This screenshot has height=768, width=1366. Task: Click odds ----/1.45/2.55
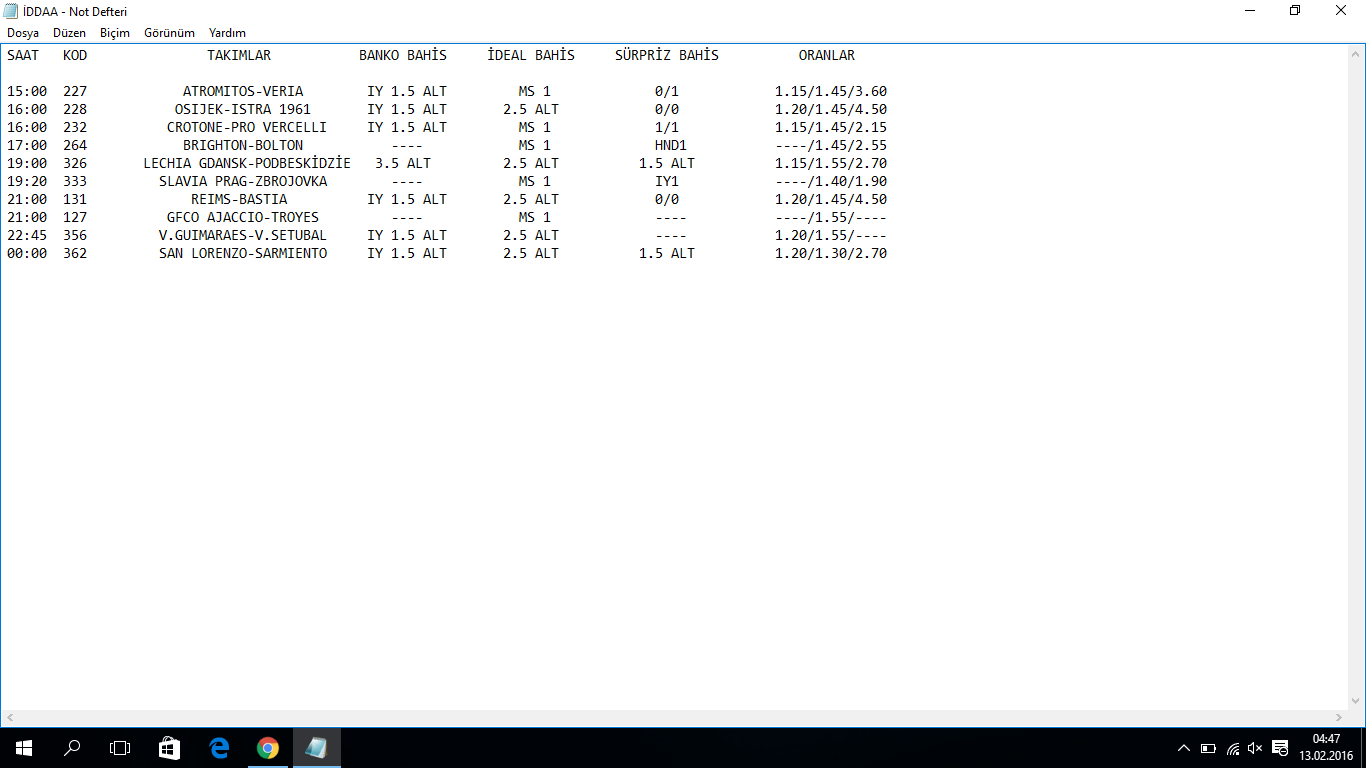tap(831, 145)
